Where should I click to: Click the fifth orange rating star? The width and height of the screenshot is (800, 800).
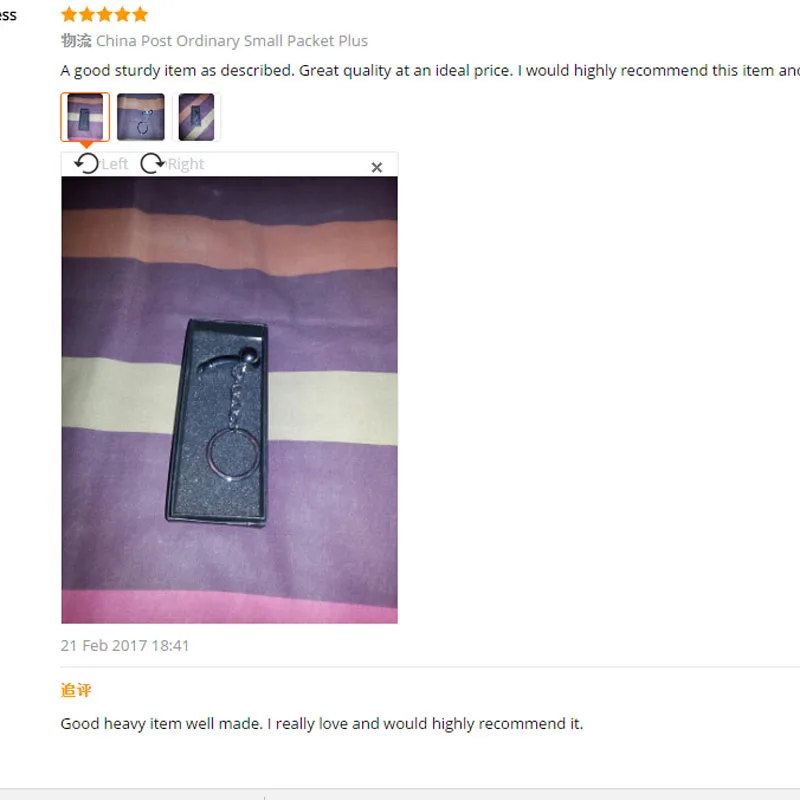point(140,14)
